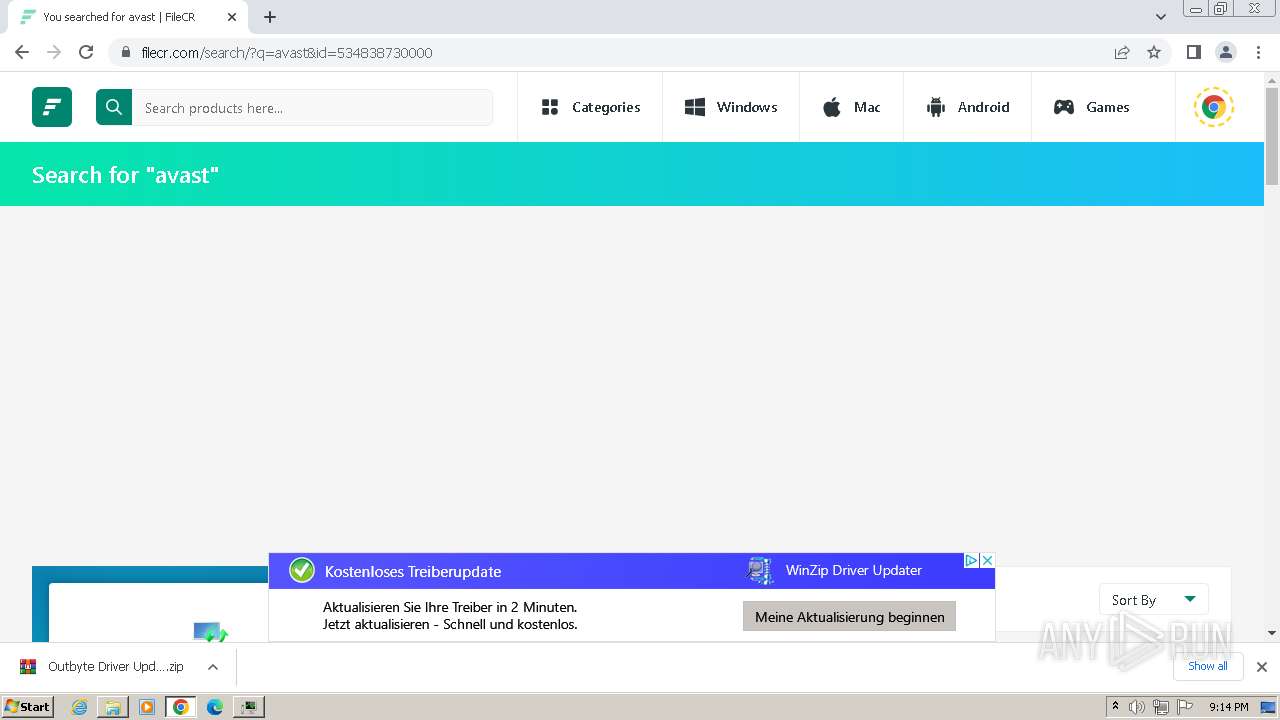Open the browser side panel
Screen dimensions: 1280x720
[1193, 52]
